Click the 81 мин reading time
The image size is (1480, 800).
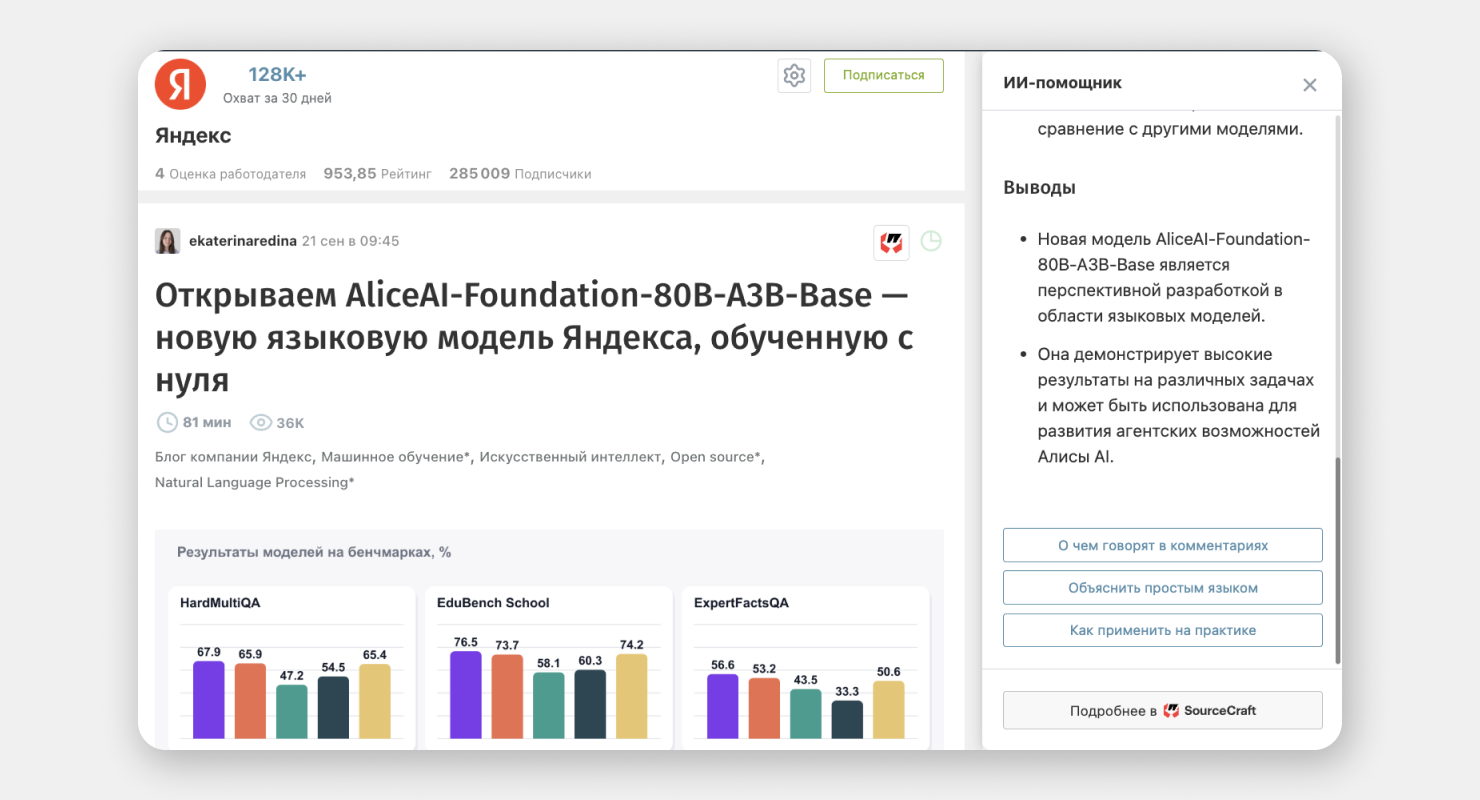(x=207, y=423)
